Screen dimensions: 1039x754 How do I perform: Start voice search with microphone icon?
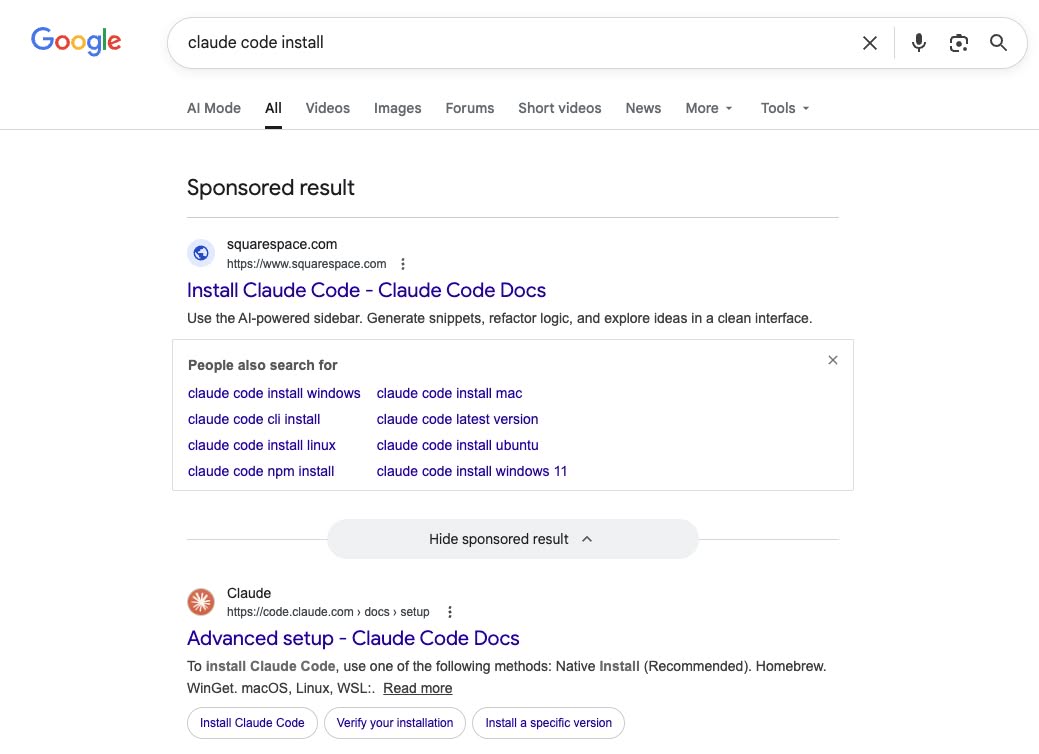coord(919,43)
